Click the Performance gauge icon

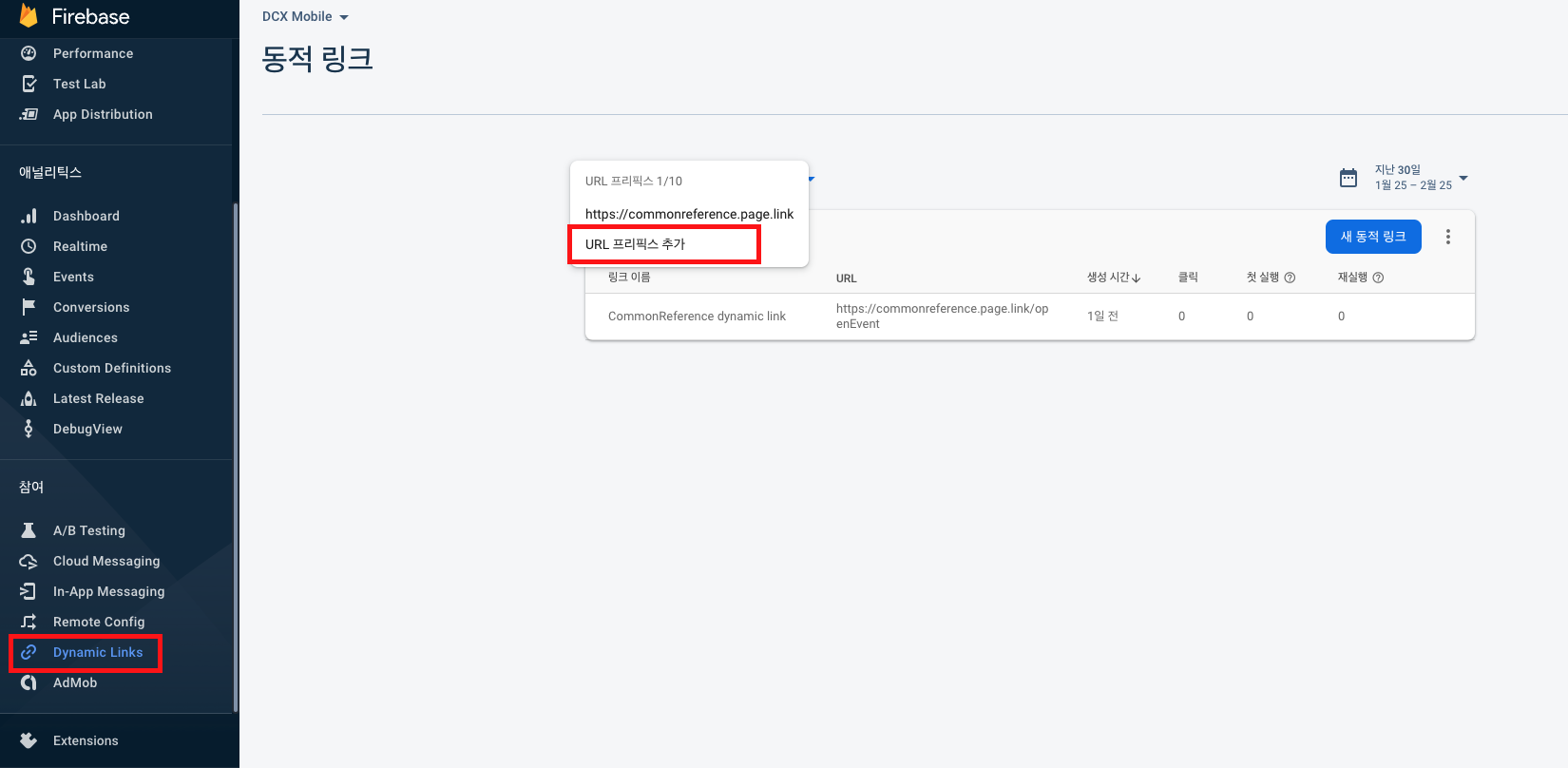pos(29,53)
